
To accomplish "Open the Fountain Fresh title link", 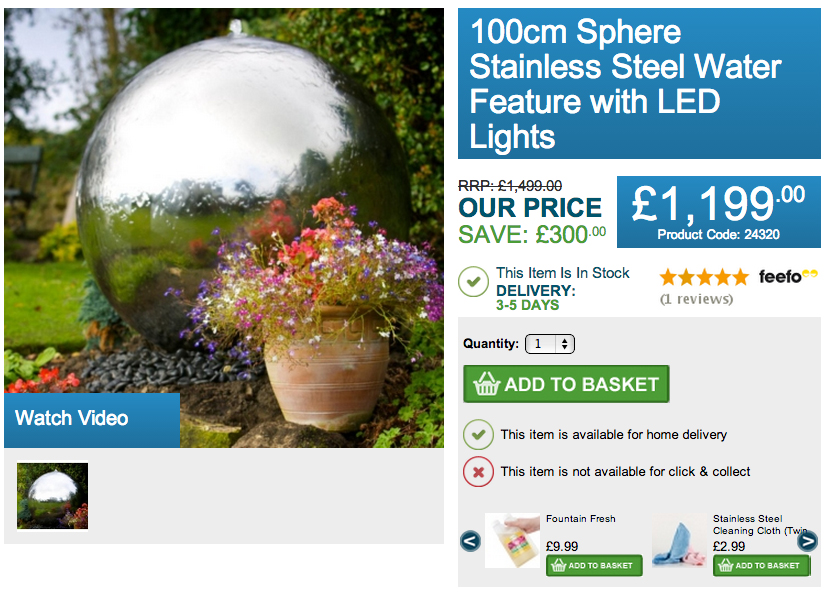I will [581, 519].
